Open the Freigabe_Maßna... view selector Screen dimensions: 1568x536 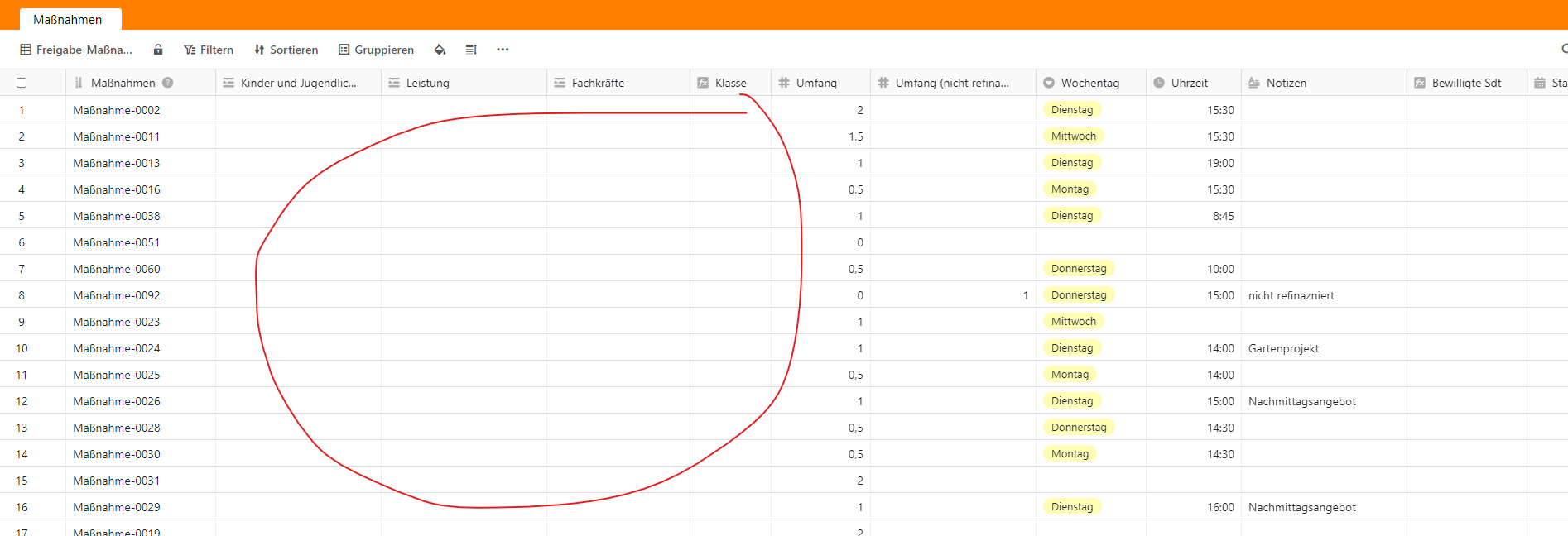(x=76, y=50)
